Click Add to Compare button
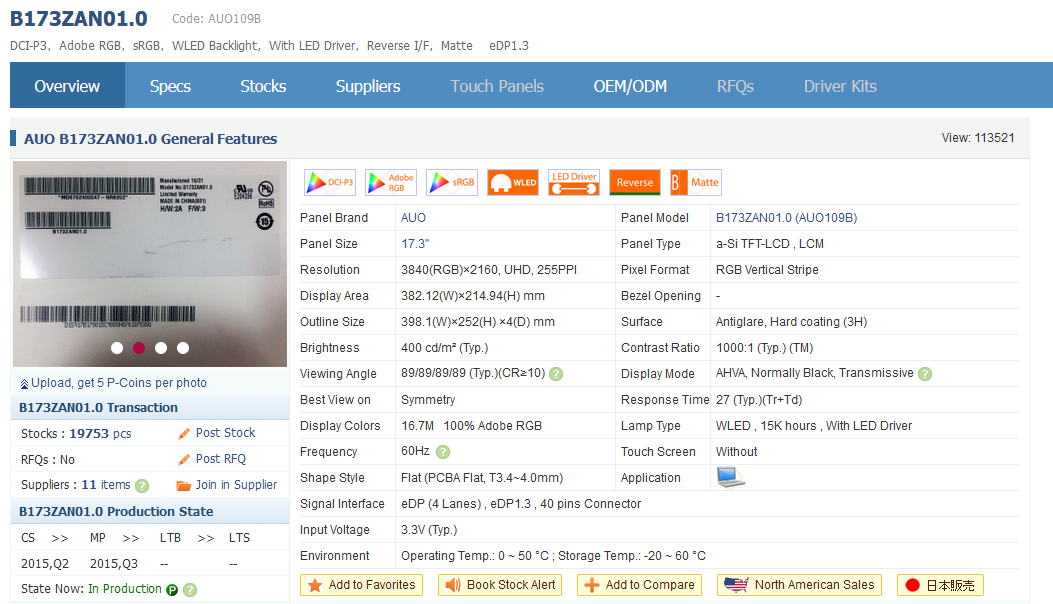 point(639,585)
